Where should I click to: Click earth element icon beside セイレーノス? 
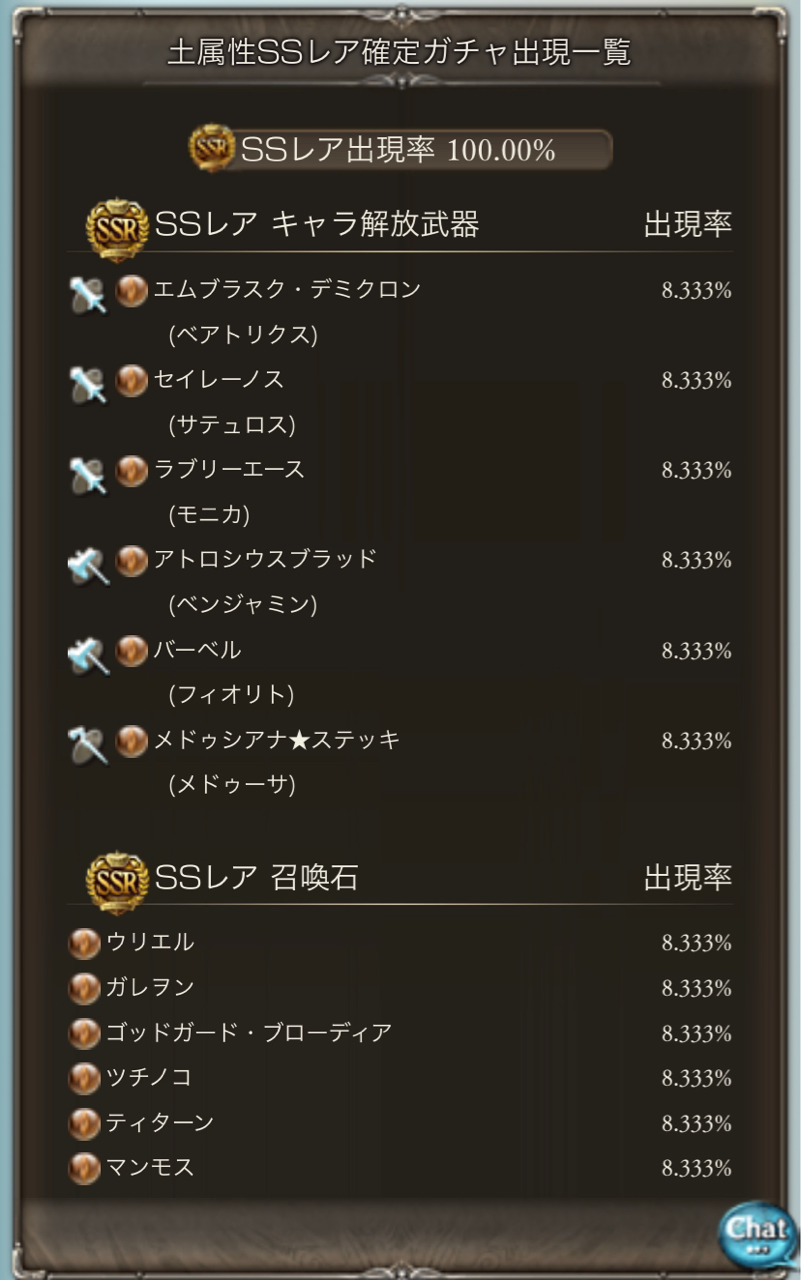(131, 382)
